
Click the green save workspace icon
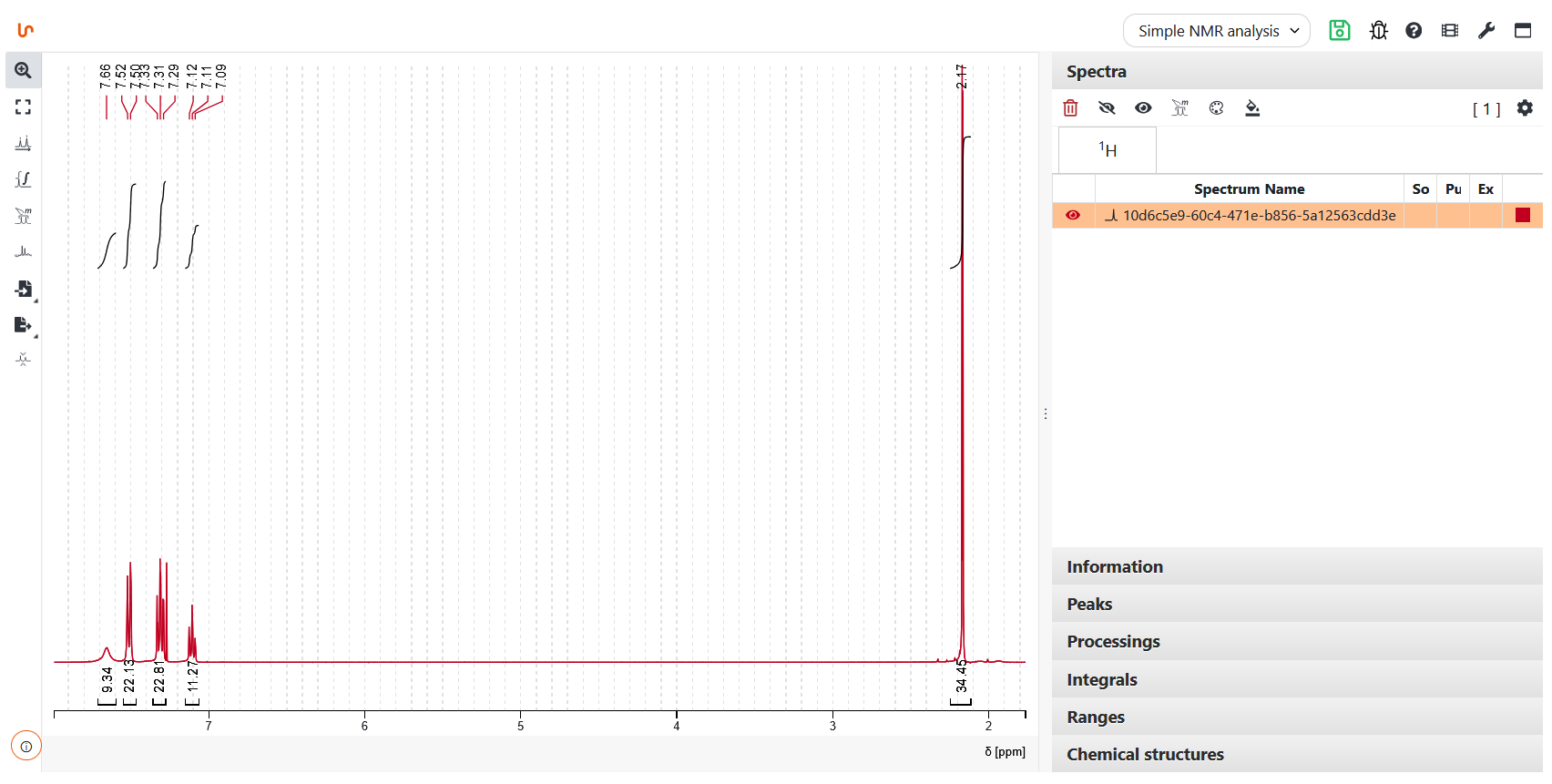coord(1339,30)
